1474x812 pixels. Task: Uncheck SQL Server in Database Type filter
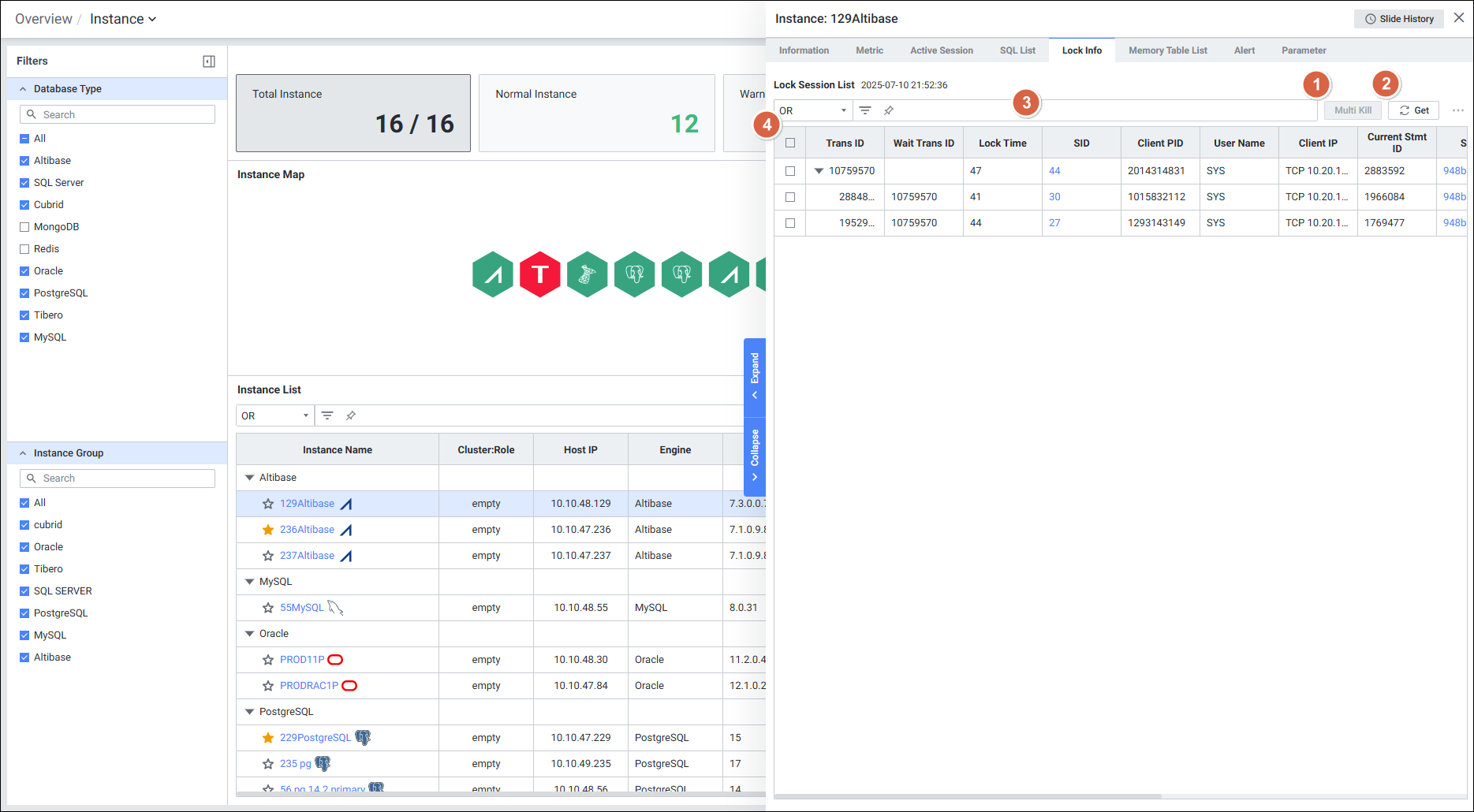point(24,183)
